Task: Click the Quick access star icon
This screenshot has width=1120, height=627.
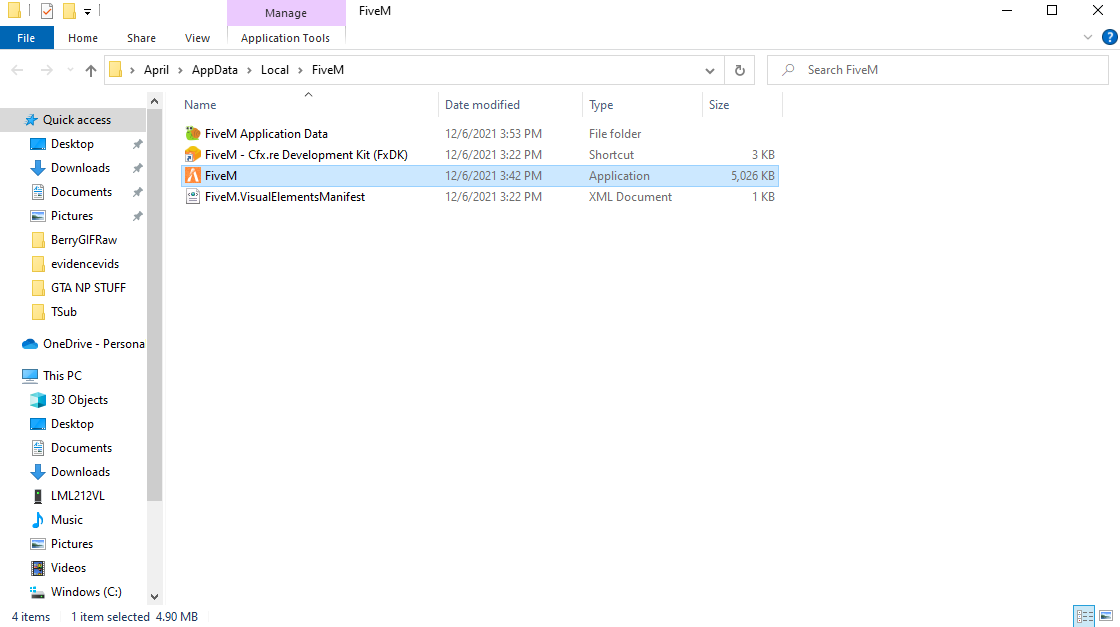Action: pyautogui.click(x=31, y=120)
